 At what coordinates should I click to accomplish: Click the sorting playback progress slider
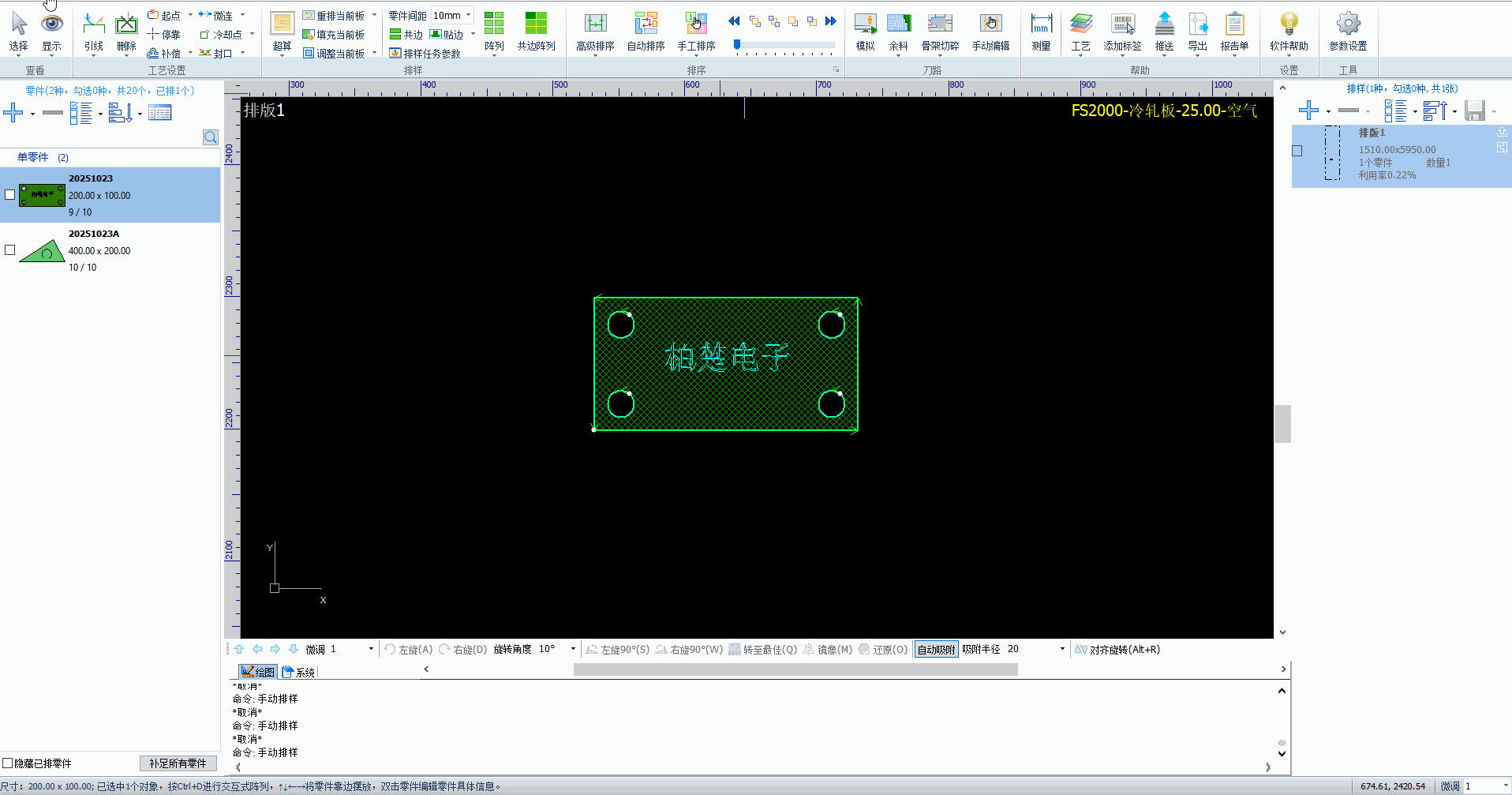[x=784, y=45]
